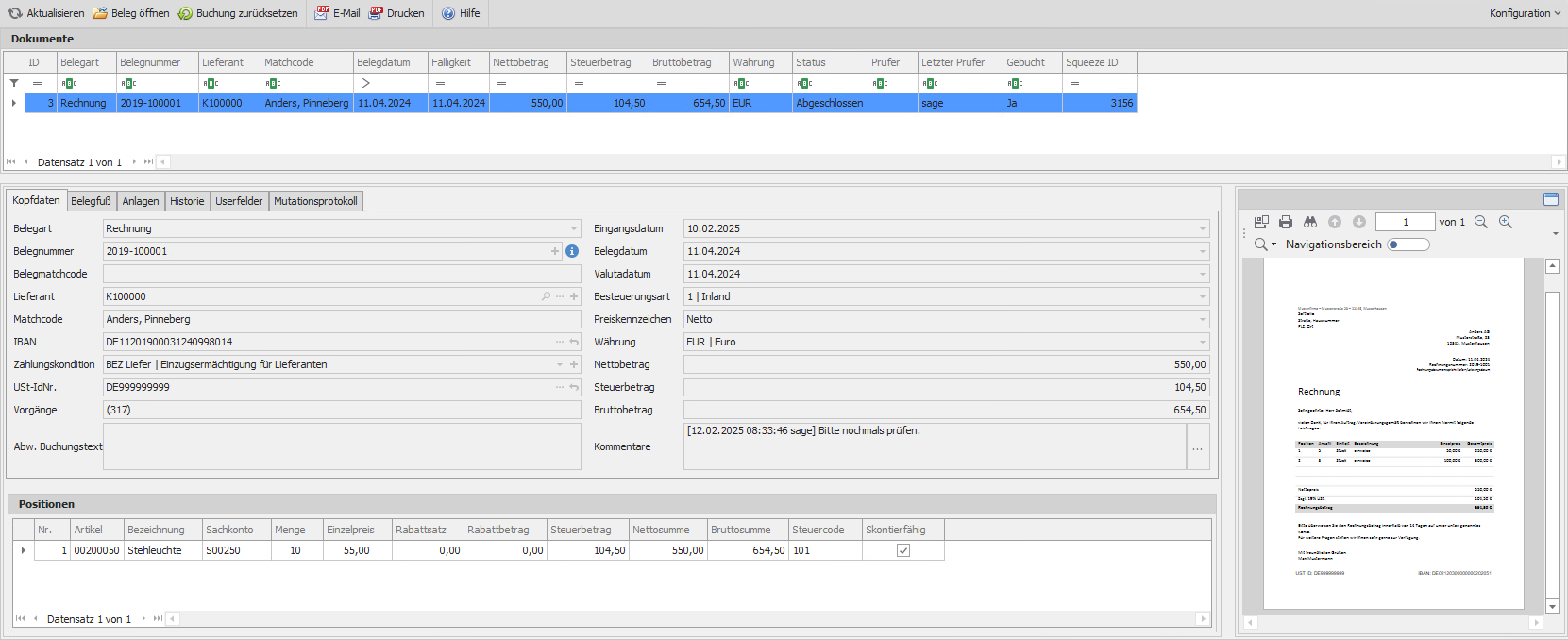
Task: Click the magnifier icon in Lieferant field
Action: 546,296
